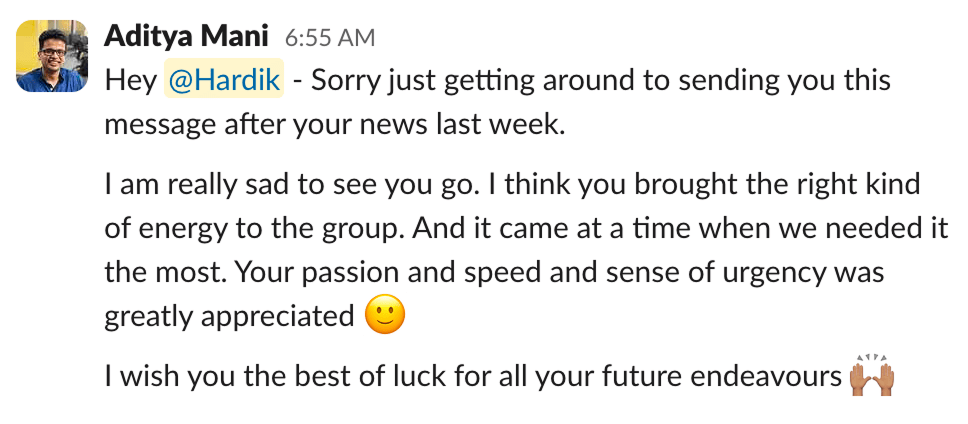The image size is (968, 424).
Task: Click the raised hands emoji
Action: tap(870, 378)
